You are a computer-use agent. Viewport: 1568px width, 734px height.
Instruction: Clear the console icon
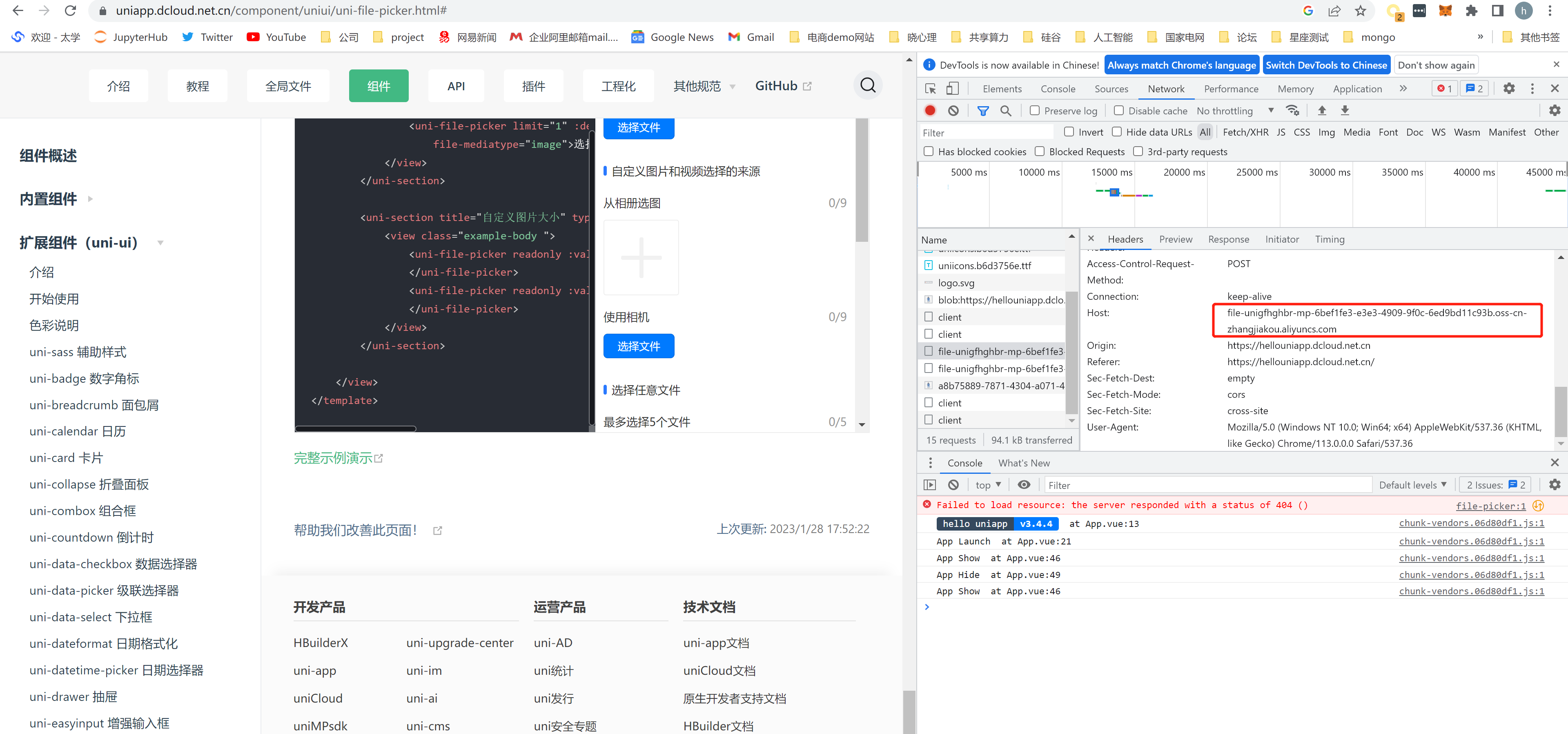(953, 485)
